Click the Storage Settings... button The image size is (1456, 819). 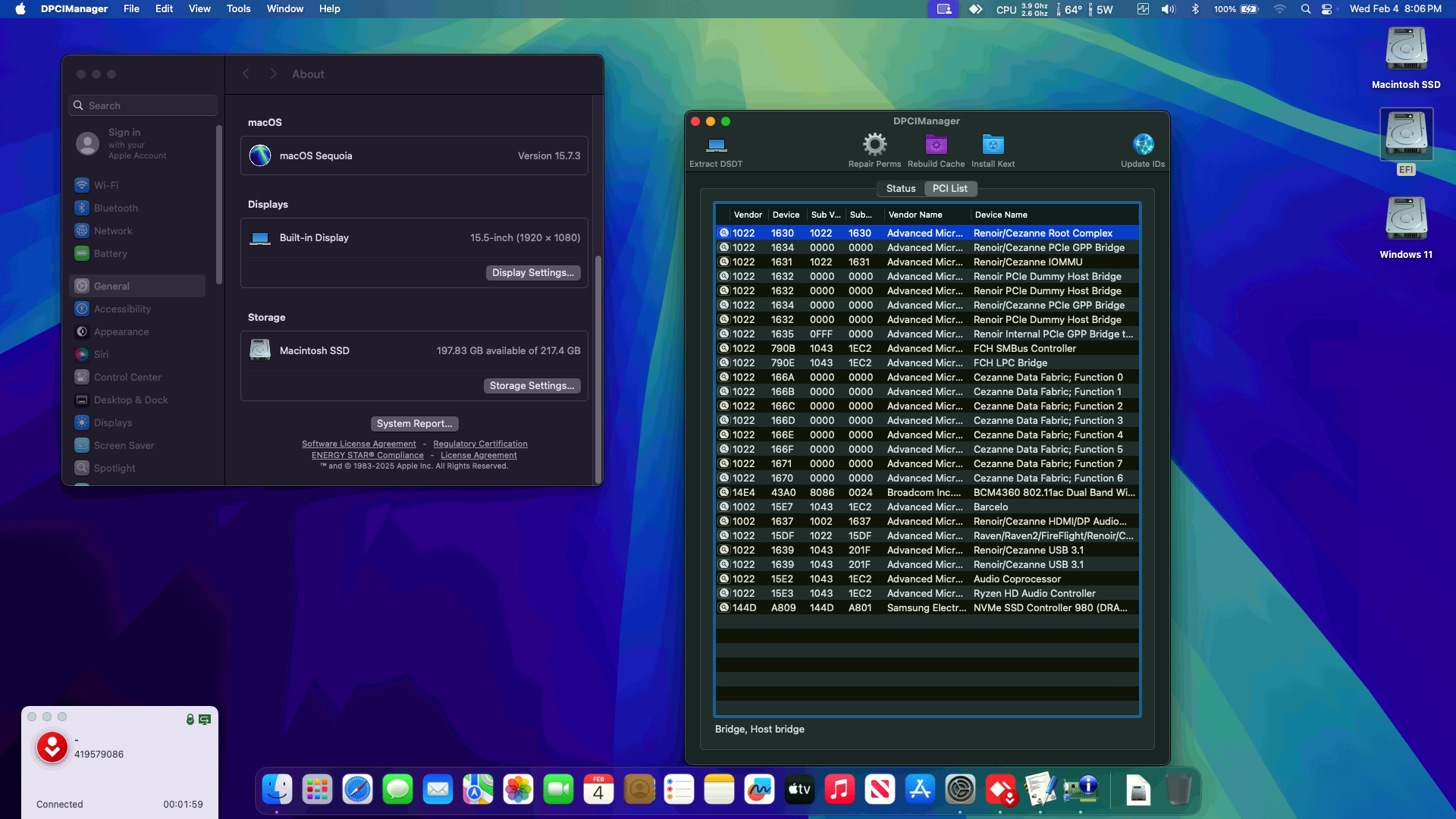click(532, 386)
